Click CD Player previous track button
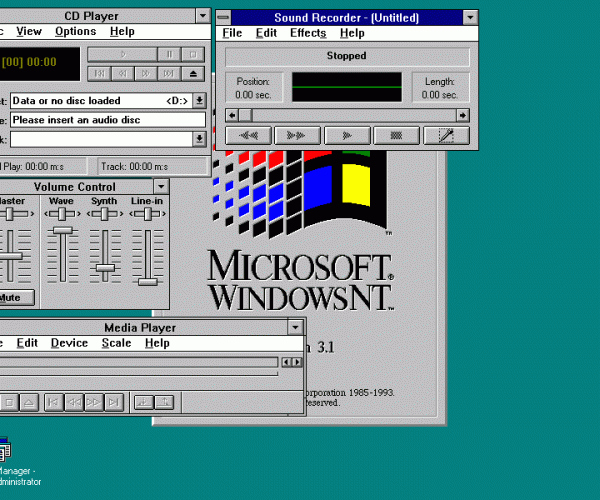600x500 pixels. [x=99, y=73]
